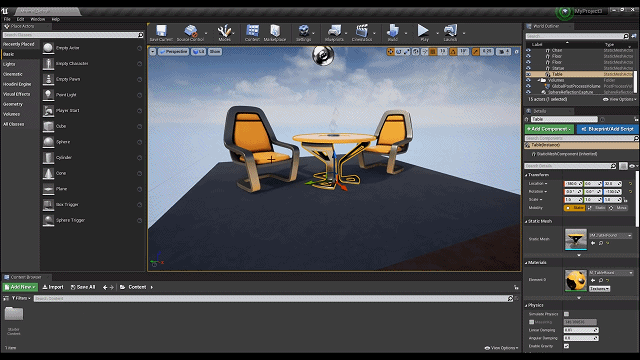Open the SM_TableRound static mesh dropdown
Image resolution: width=640 pixels, height=360 pixels.
tap(611, 236)
